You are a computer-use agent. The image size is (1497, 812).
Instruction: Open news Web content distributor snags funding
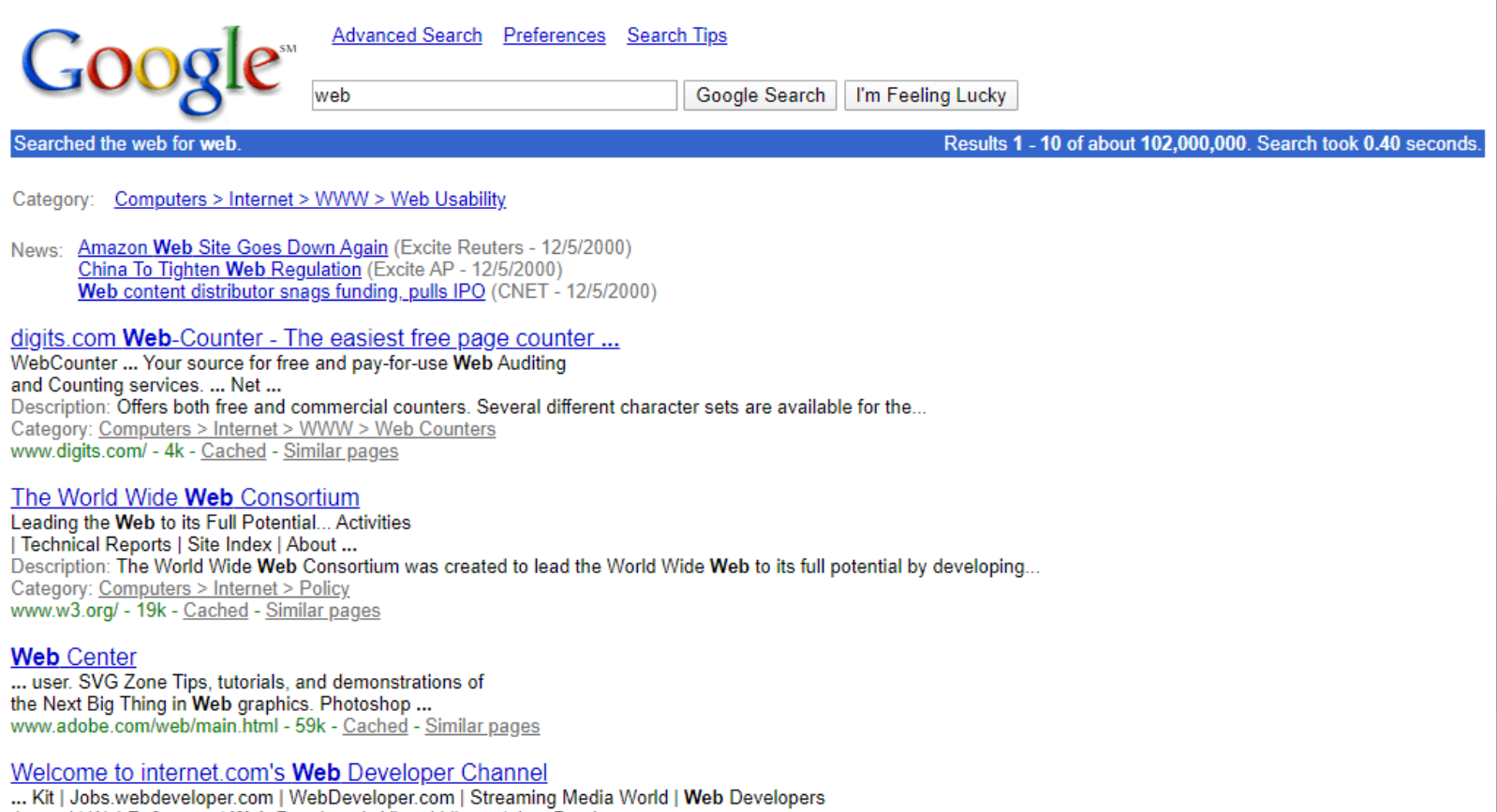pyautogui.click(x=281, y=291)
